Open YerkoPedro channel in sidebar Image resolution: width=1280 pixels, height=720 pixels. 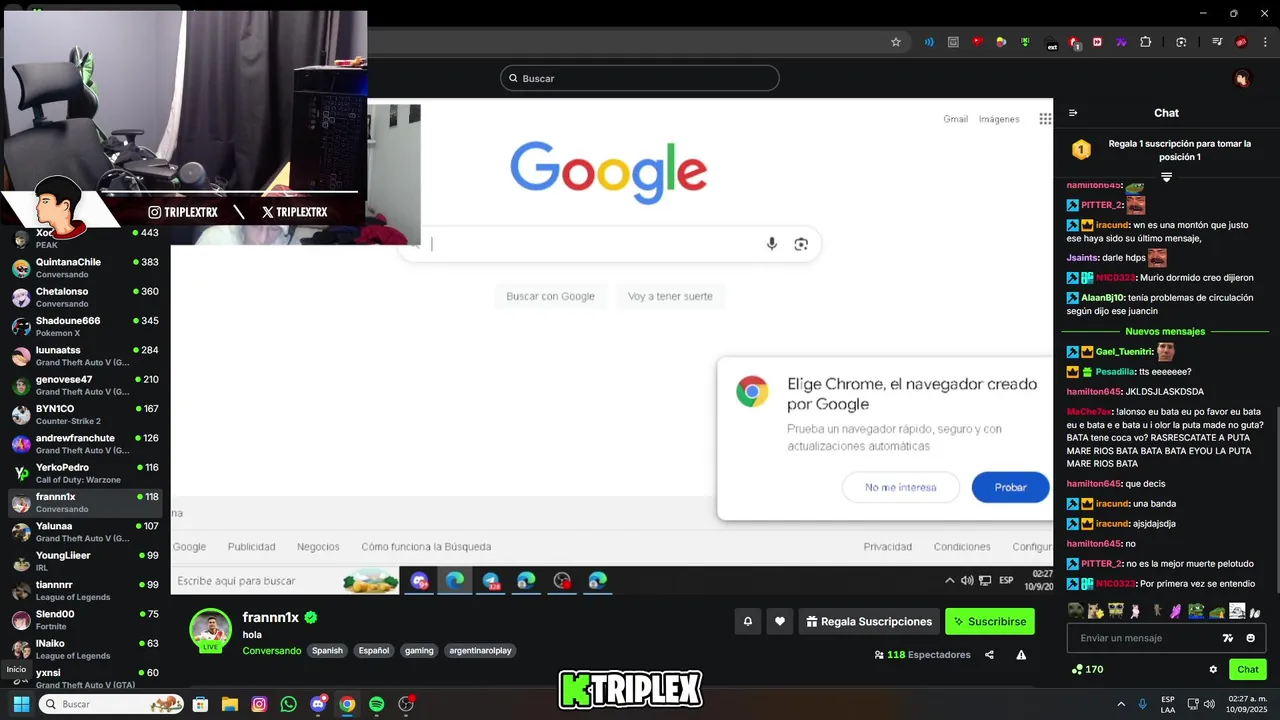click(x=85, y=473)
